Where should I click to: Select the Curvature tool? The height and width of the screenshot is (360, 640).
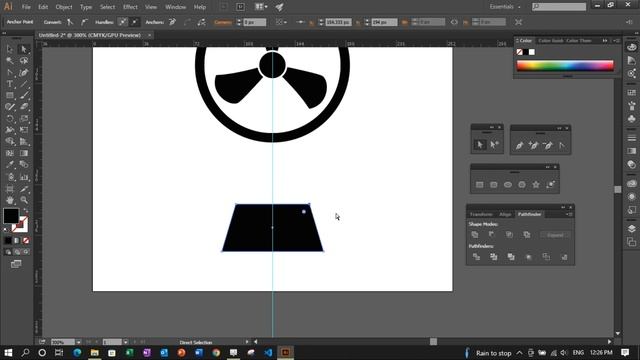(x=24, y=73)
